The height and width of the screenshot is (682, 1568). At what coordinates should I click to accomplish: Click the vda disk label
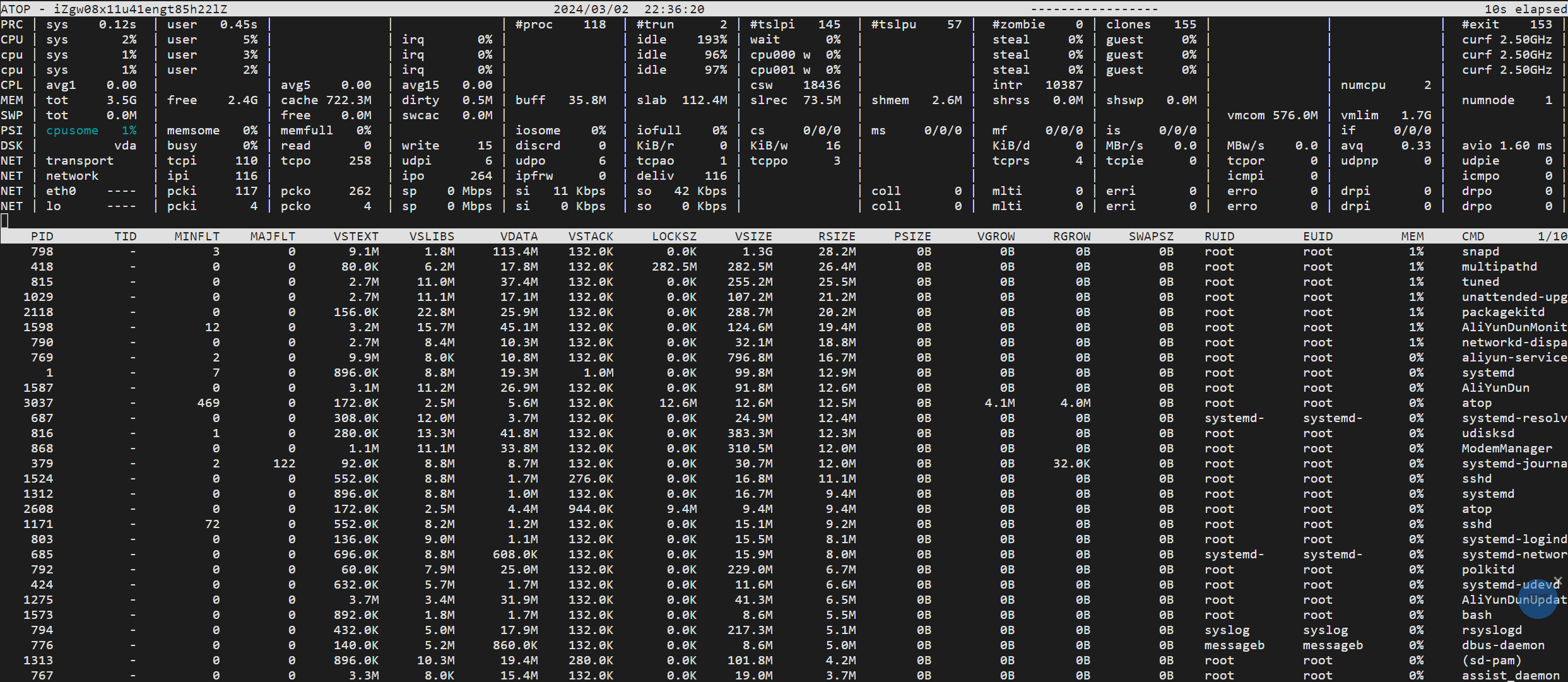(x=125, y=145)
